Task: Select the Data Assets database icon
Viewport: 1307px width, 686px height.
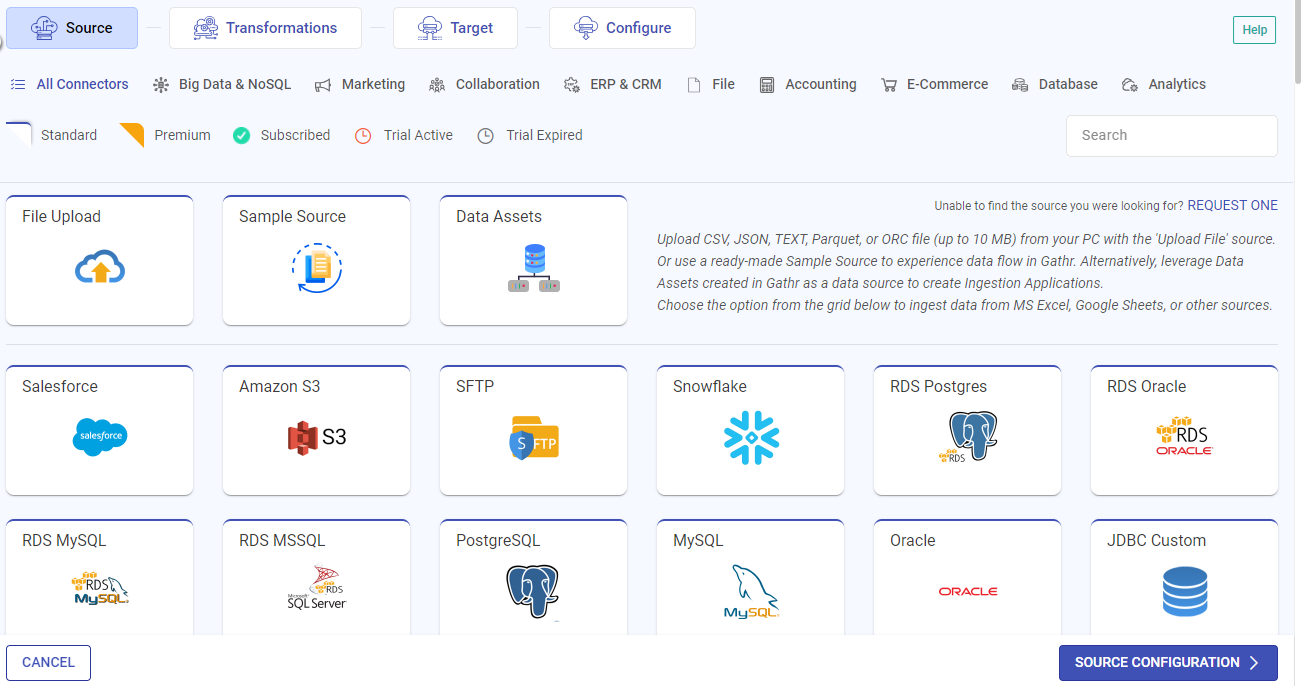Action: click(533, 267)
